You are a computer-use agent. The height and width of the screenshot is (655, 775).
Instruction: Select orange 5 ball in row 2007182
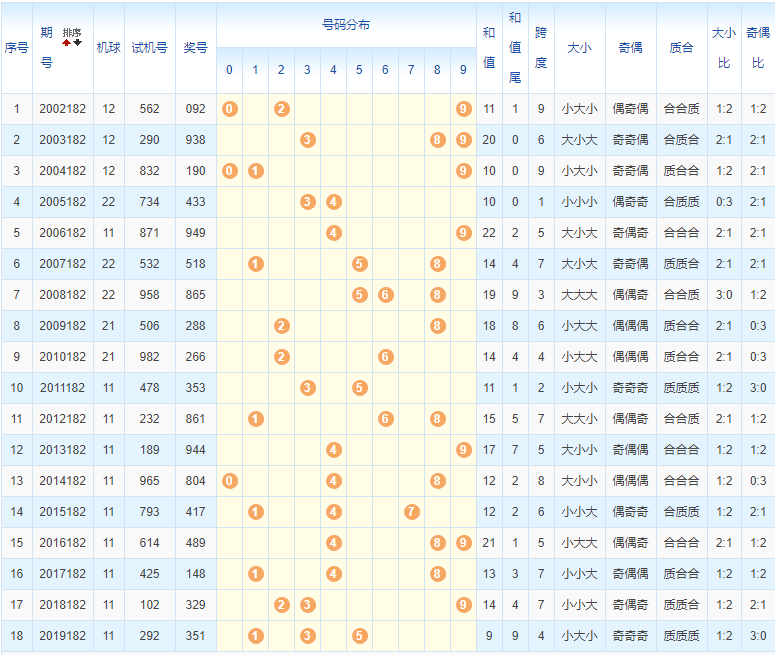click(359, 264)
